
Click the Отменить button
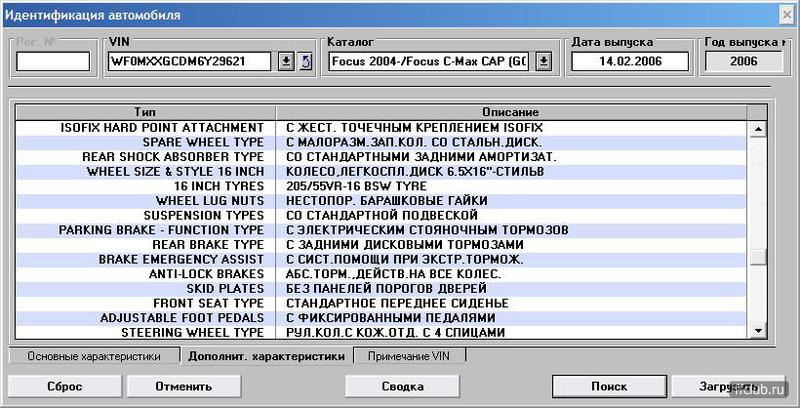184,386
